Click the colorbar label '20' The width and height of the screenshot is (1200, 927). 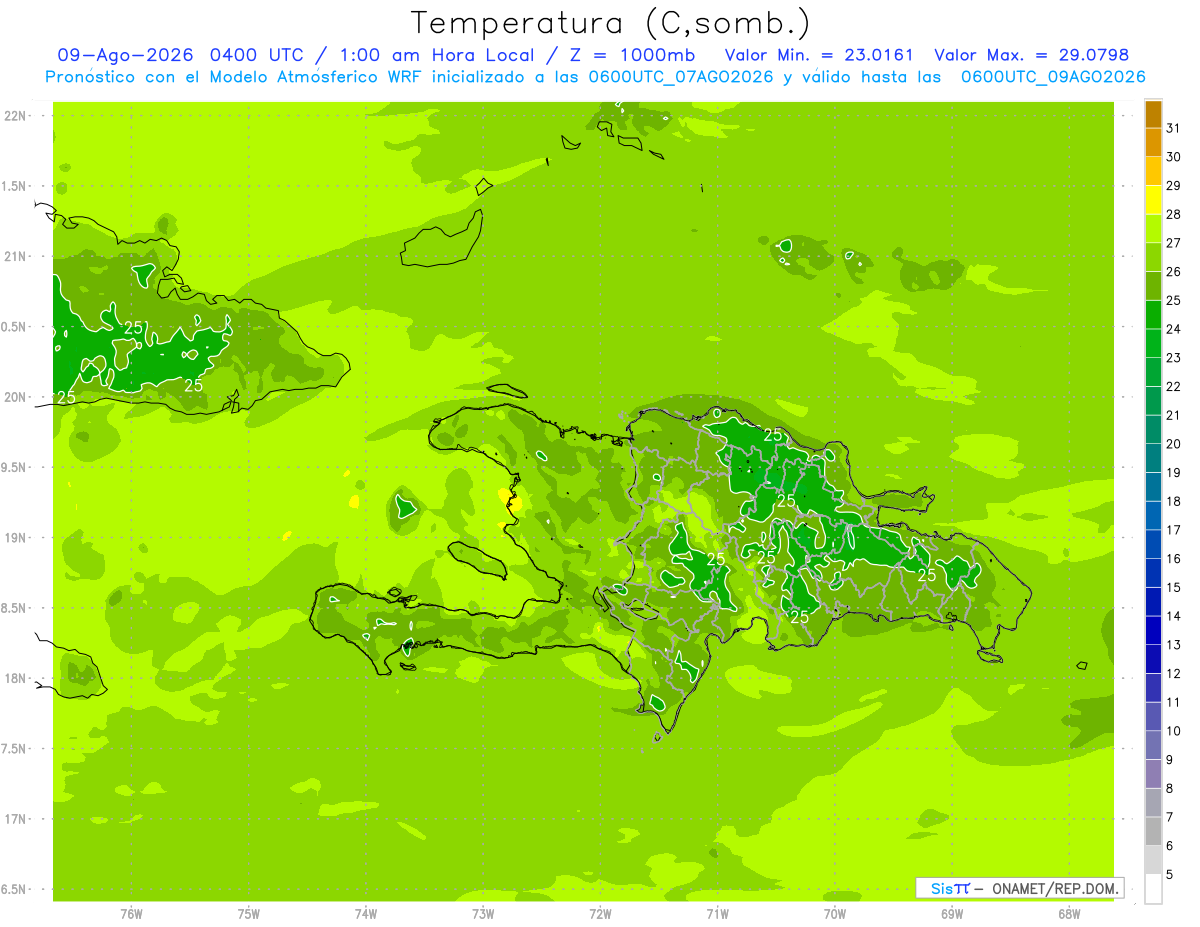(x=1173, y=444)
